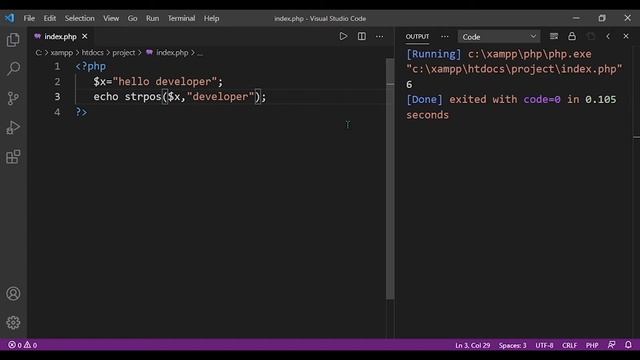Image resolution: width=640 pixels, height=360 pixels.
Task: Click code=0 in the output
Action: point(542,100)
